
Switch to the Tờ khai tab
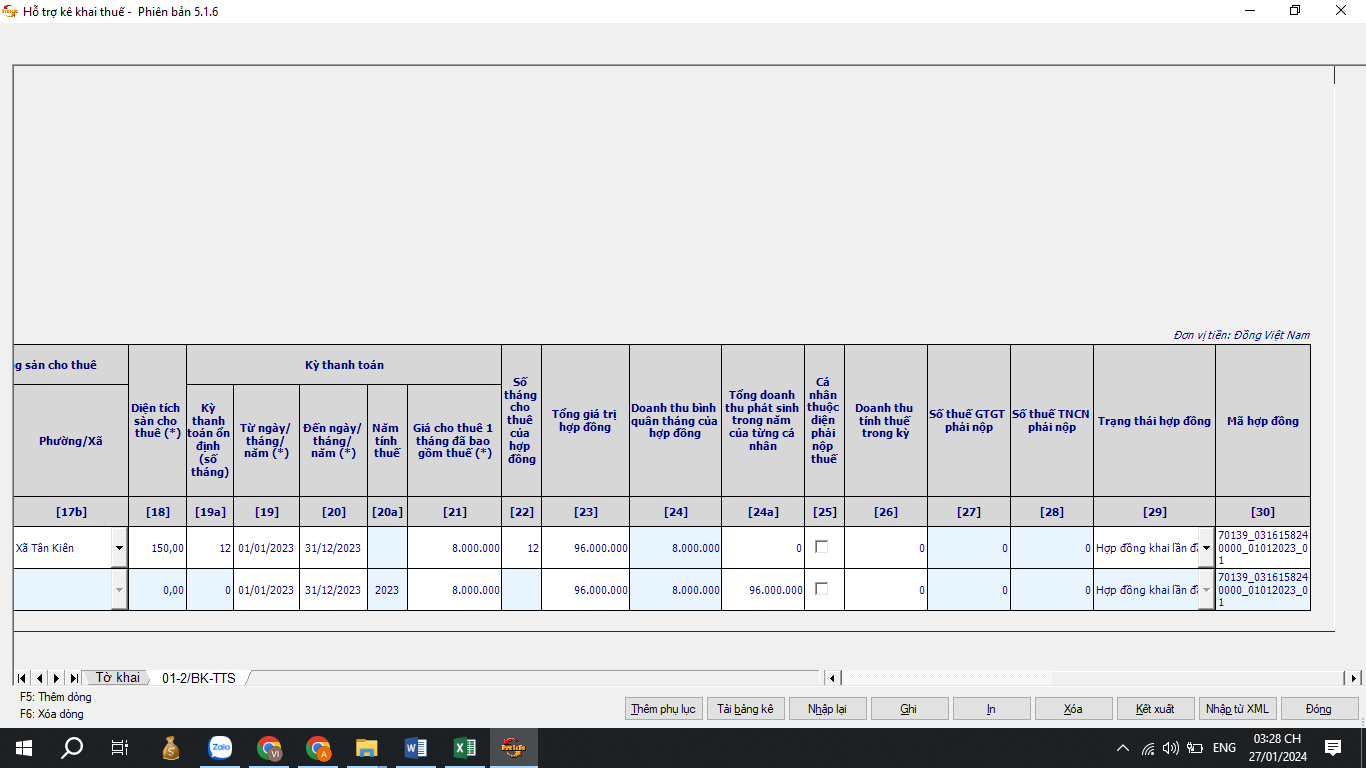click(x=117, y=678)
